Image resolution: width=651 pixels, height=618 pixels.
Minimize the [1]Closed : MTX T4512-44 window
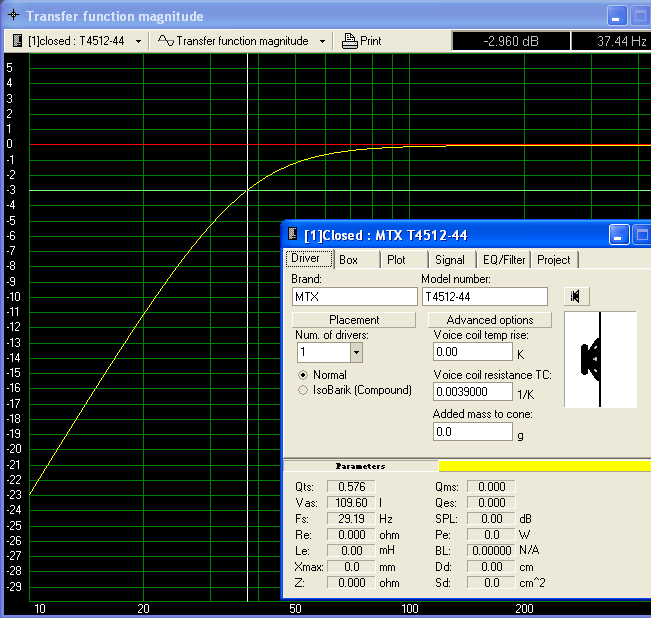pyautogui.click(x=619, y=235)
